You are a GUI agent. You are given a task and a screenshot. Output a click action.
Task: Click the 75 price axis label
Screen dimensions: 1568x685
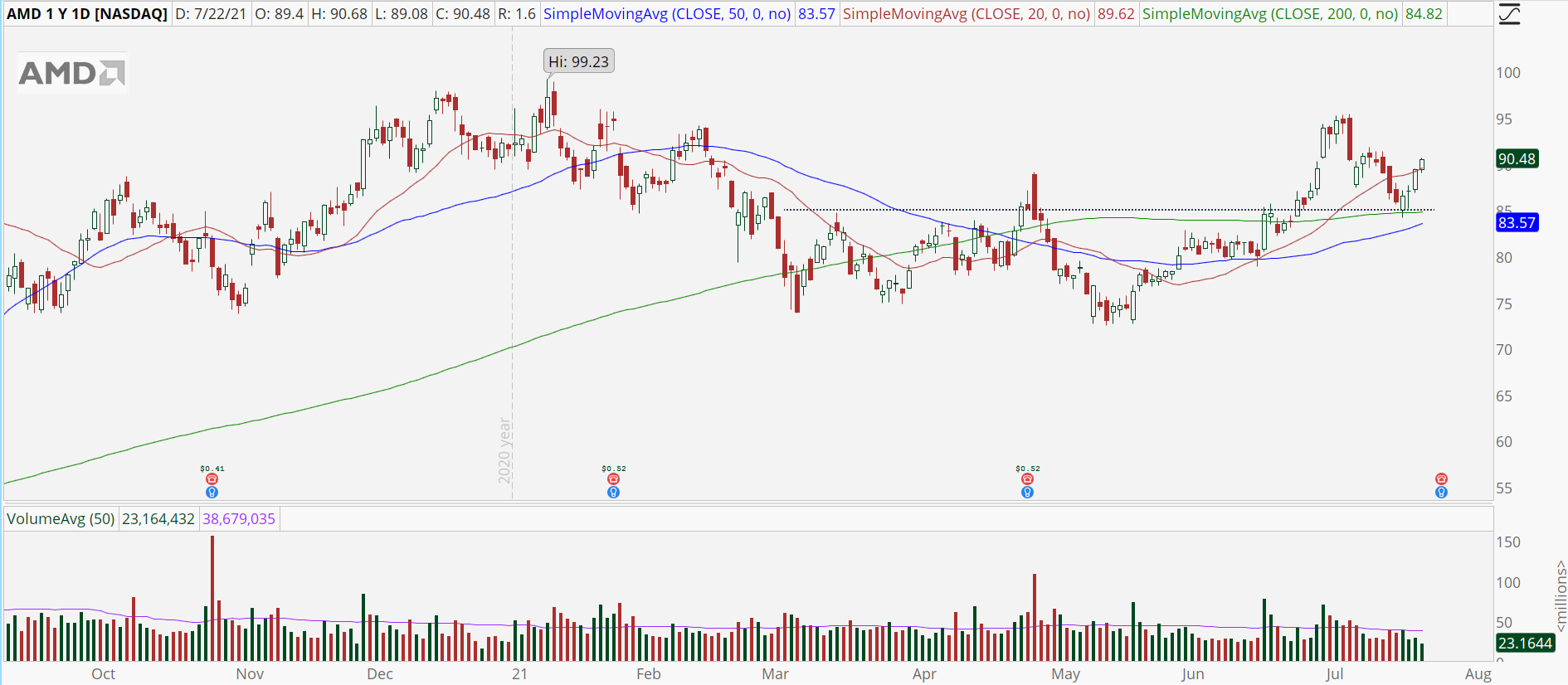point(1504,304)
